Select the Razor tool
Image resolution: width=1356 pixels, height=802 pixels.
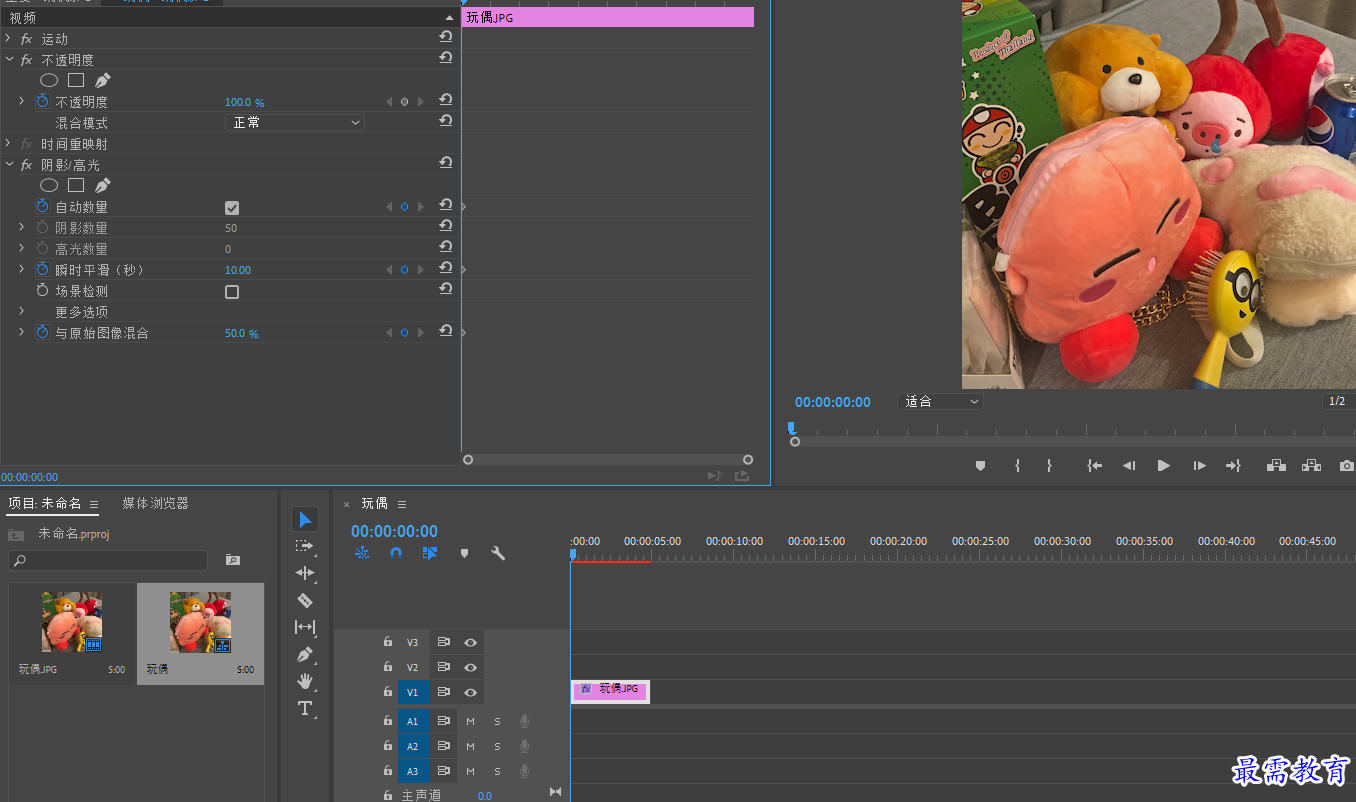[305, 600]
